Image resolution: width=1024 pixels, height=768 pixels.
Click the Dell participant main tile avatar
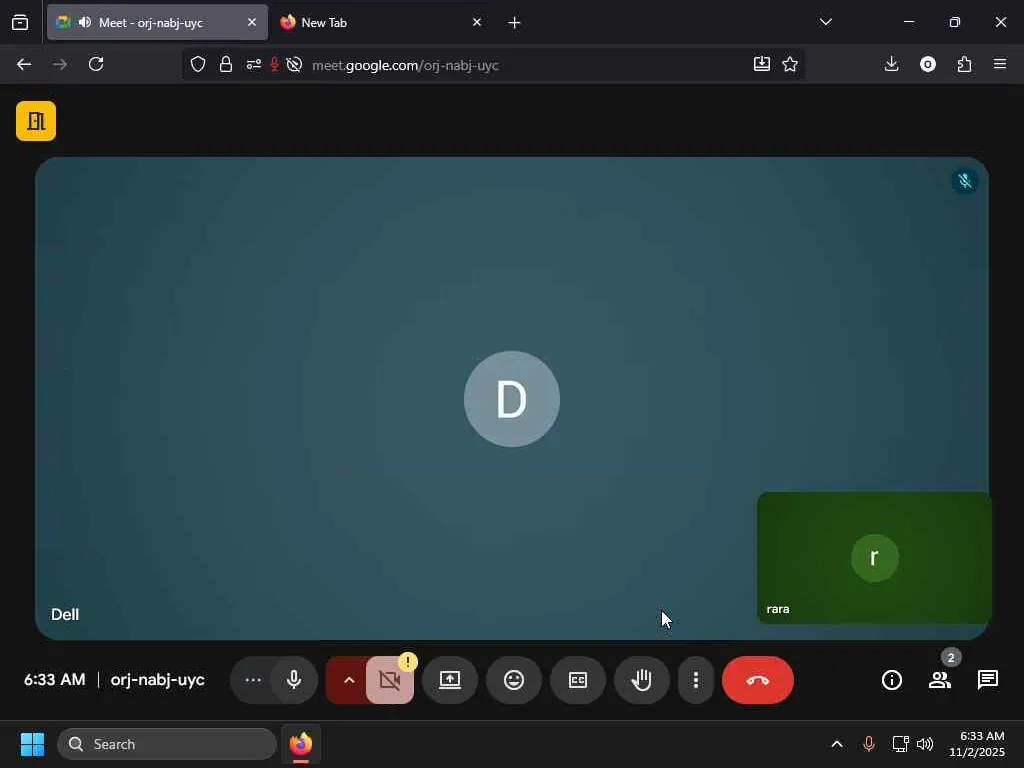pyautogui.click(x=511, y=399)
